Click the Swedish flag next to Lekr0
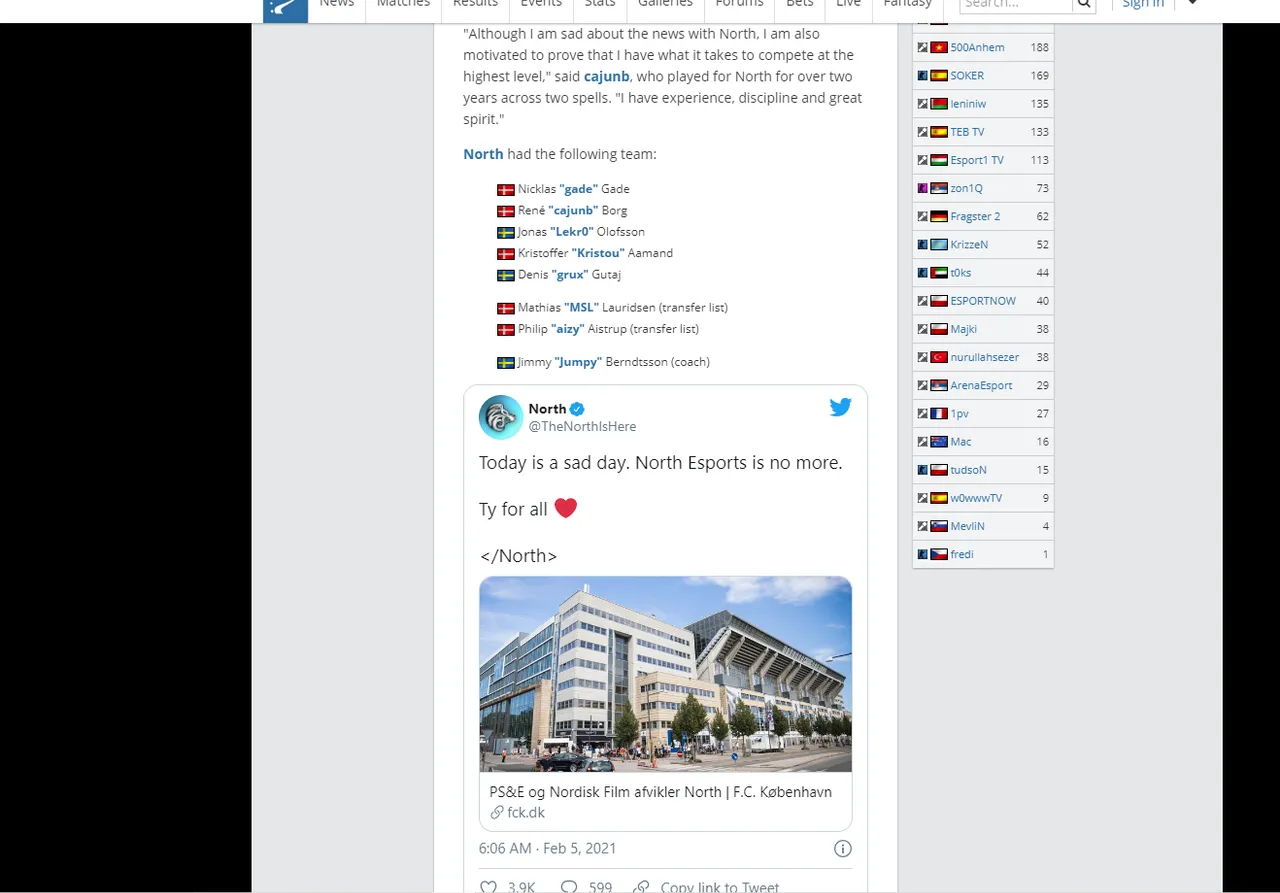The height and width of the screenshot is (893, 1280). click(506, 232)
